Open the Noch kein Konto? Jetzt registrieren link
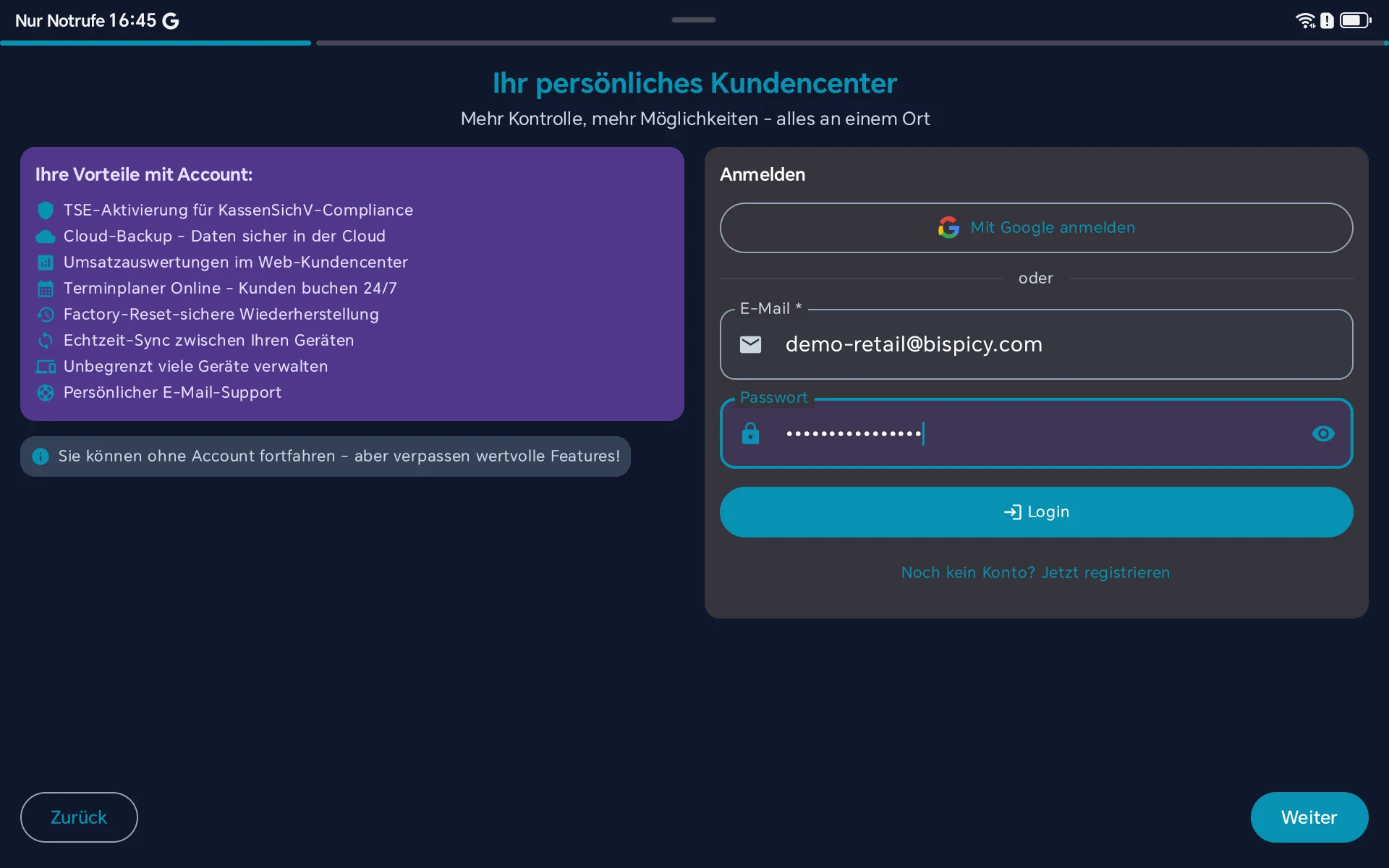The height and width of the screenshot is (868, 1389). [x=1035, y=572]
